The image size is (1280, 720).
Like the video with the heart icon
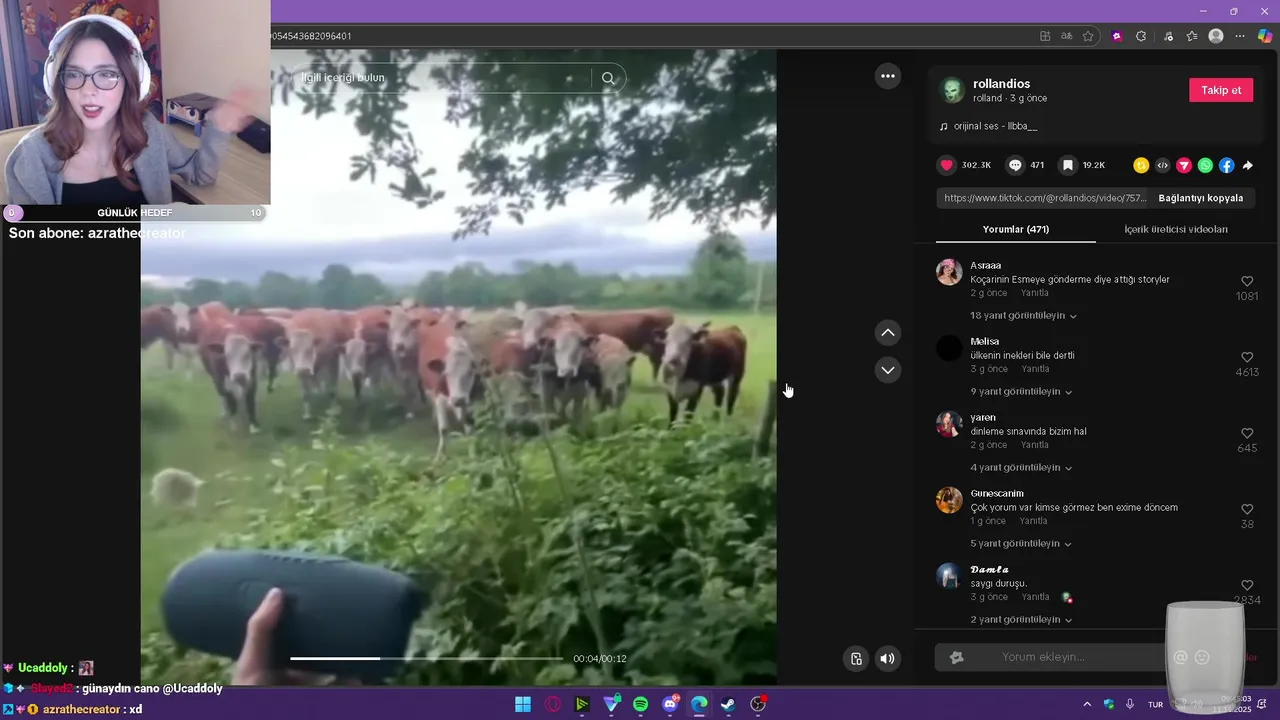point(947,165)
